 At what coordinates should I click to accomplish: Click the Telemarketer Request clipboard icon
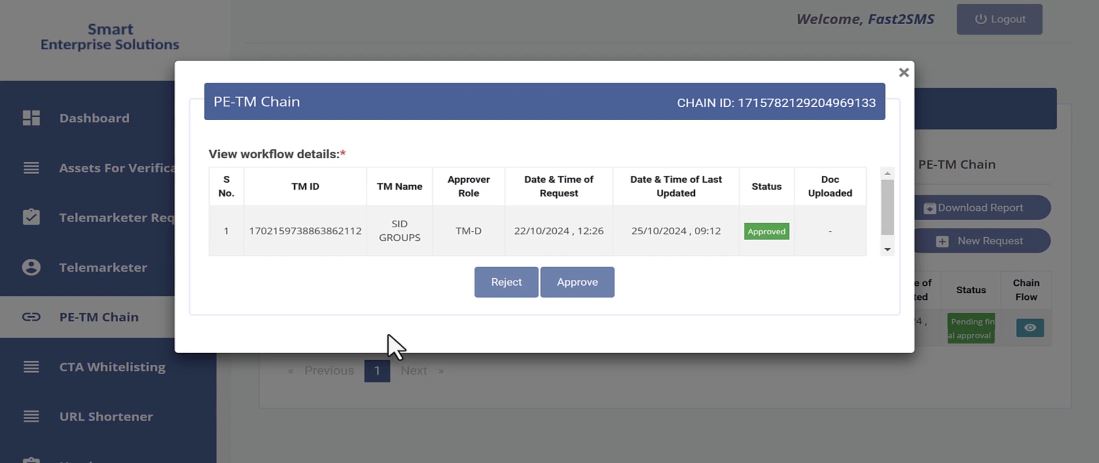coord(31,217)
